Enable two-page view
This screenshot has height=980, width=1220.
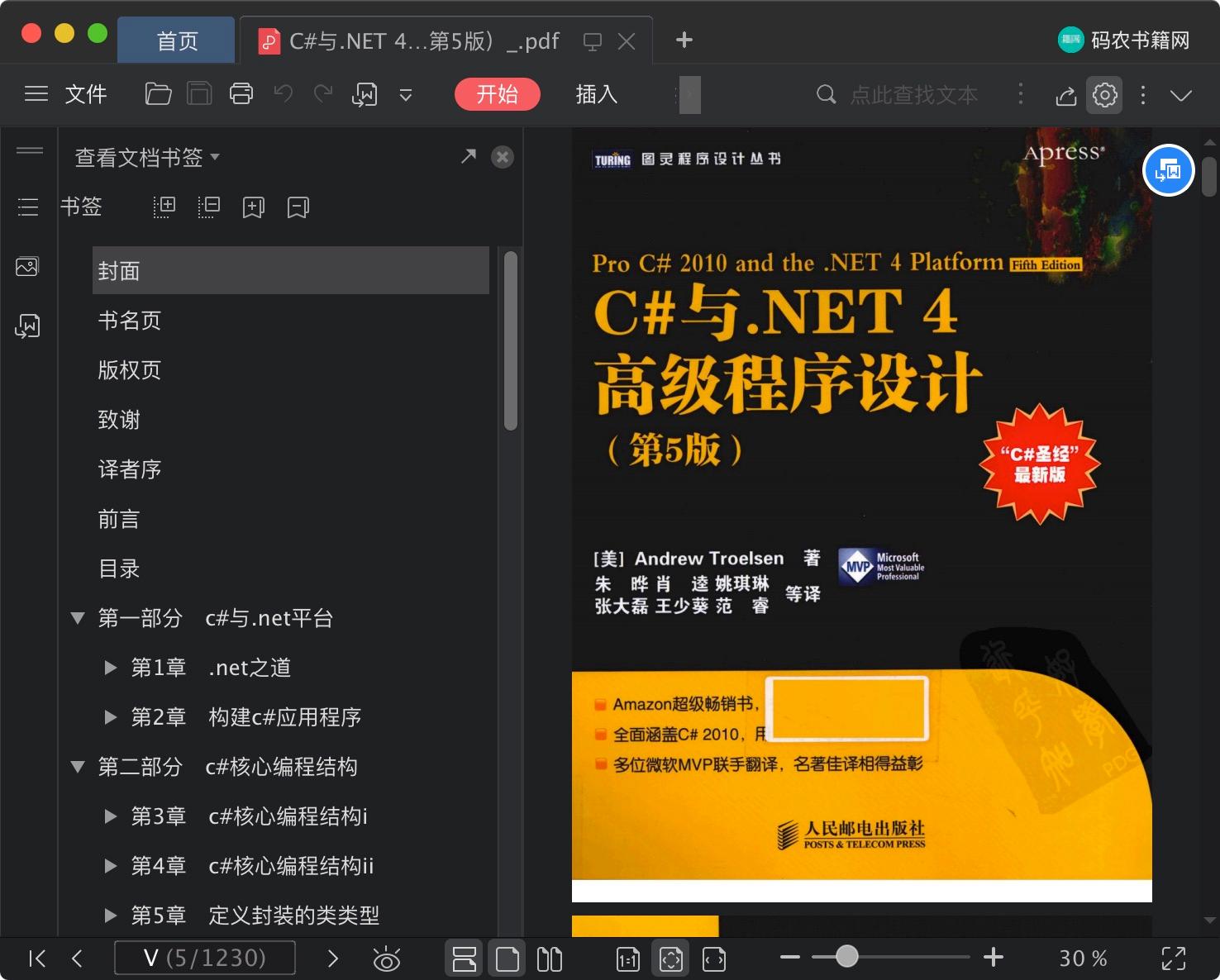(x=550, y=959)
